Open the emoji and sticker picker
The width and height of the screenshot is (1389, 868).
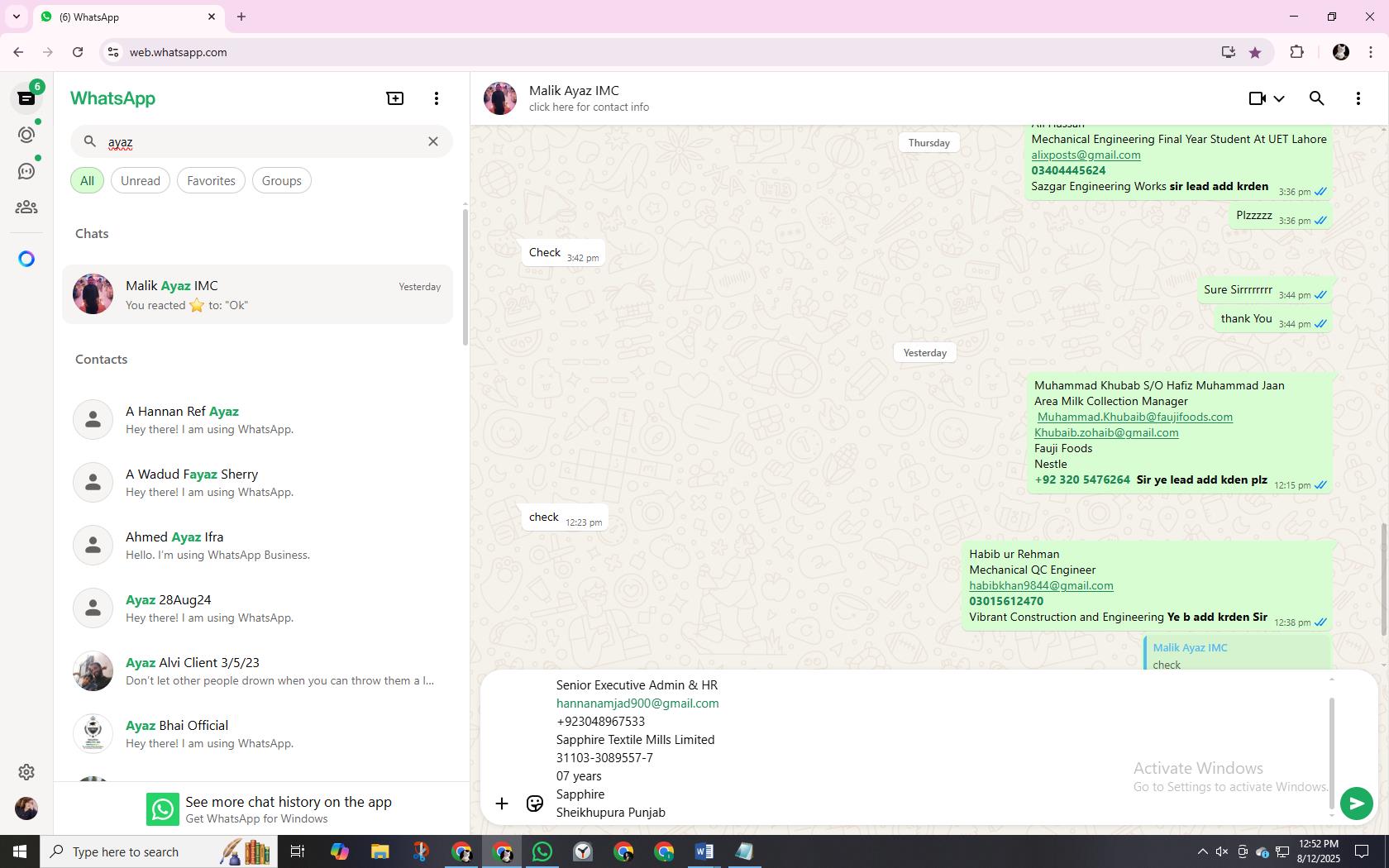(535, 804)
